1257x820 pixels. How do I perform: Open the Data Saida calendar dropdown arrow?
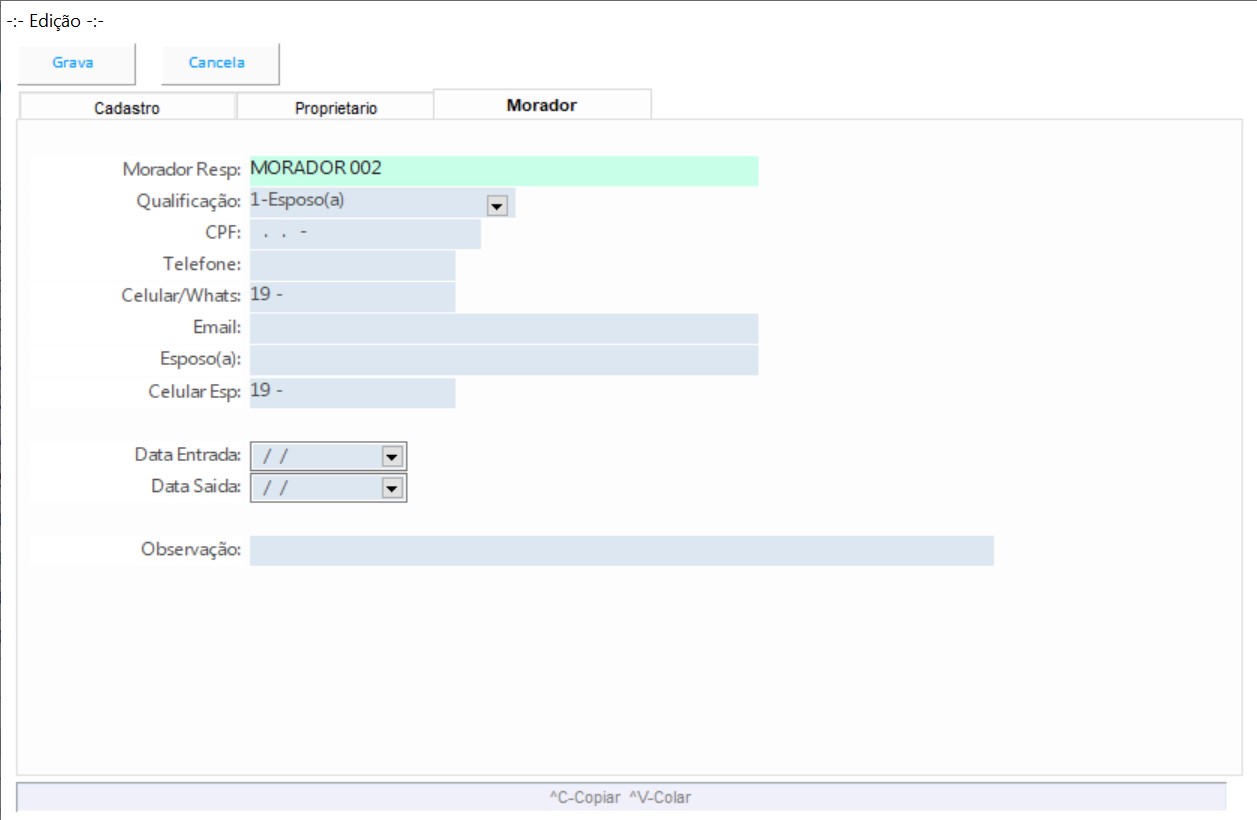(x=392, y=487)
